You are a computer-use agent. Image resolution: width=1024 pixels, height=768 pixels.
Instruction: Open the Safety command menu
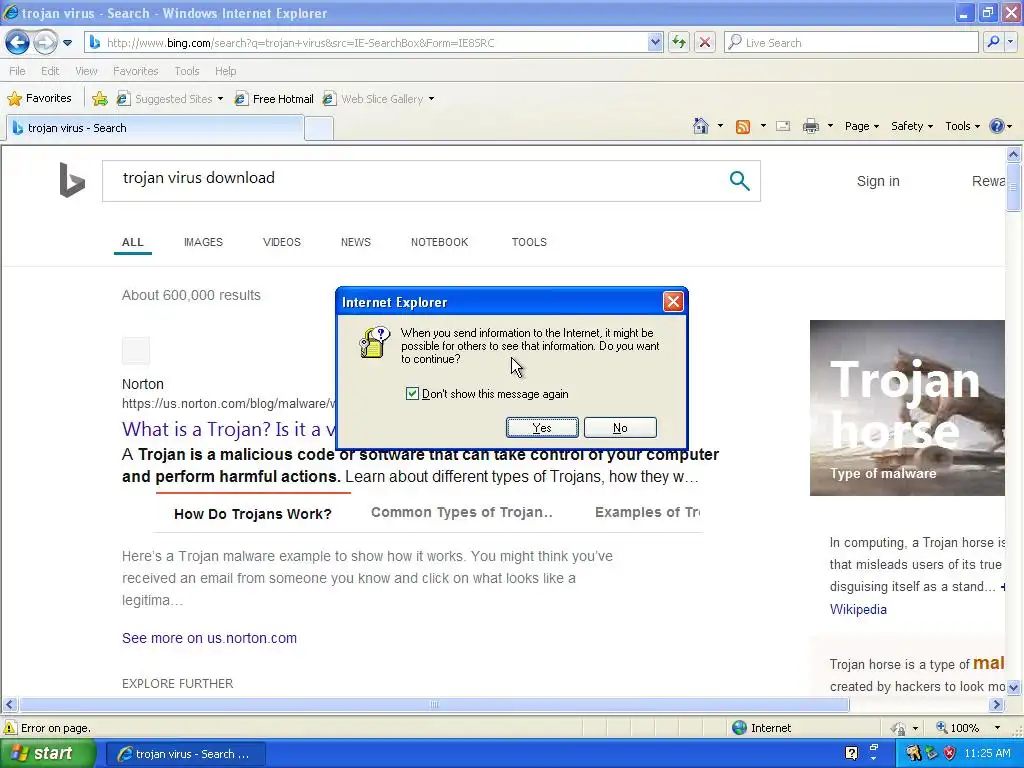912,126
